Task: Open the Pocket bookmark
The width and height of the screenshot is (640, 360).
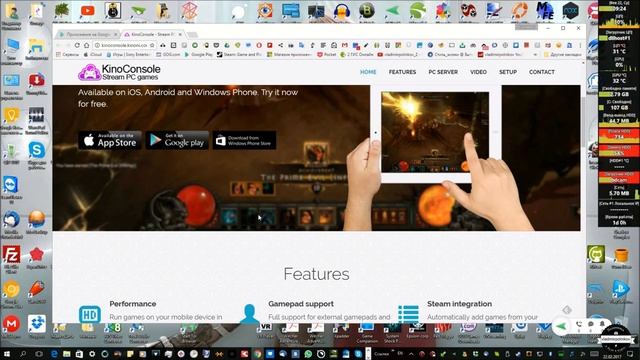Action: (x=327, y=54)
